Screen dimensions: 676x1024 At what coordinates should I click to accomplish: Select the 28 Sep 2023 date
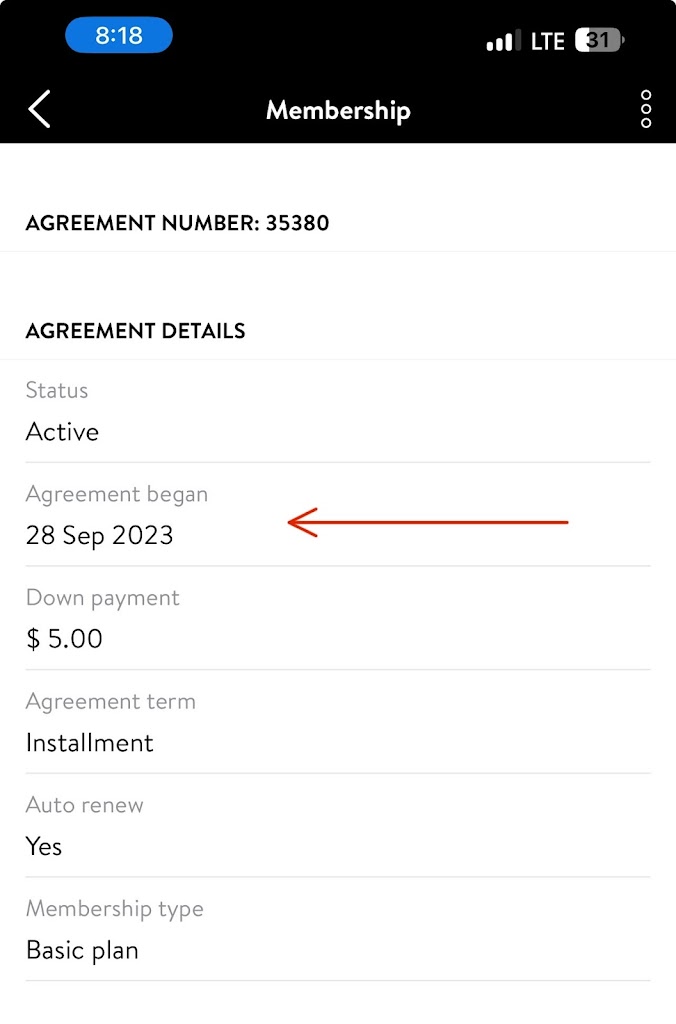(x=99, y=535)
